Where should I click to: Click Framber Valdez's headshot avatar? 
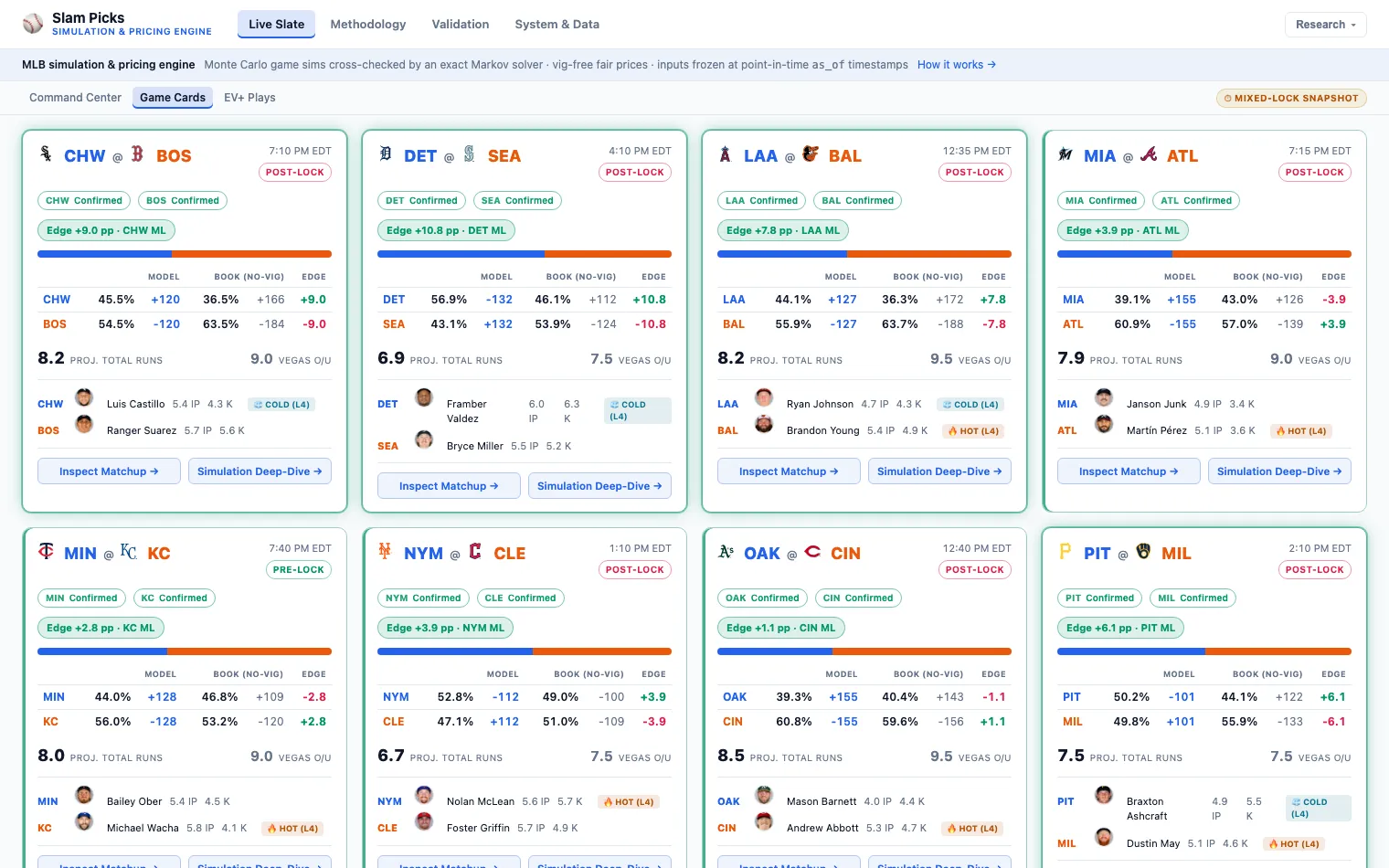click(x=424, y=397)
